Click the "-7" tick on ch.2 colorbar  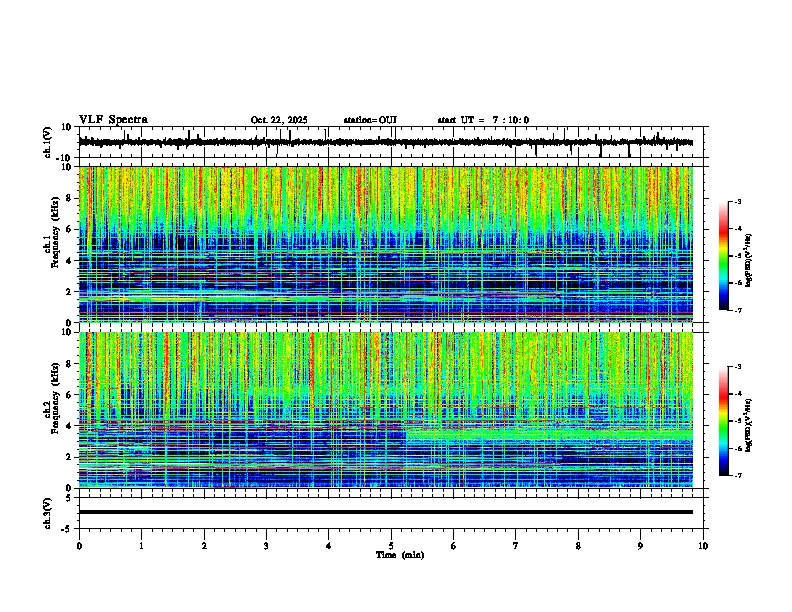tap(738, 475)
